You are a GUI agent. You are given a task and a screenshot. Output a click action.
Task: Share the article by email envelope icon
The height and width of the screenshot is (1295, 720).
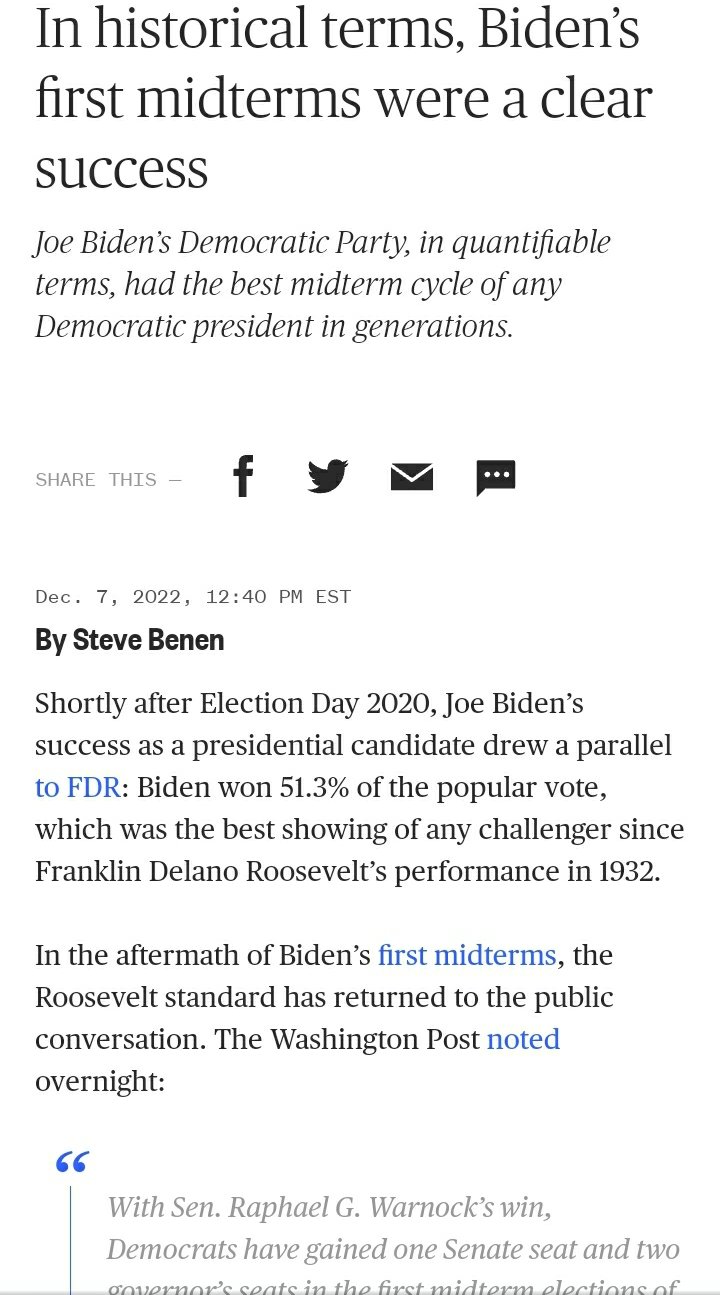[x=412, y=477]
